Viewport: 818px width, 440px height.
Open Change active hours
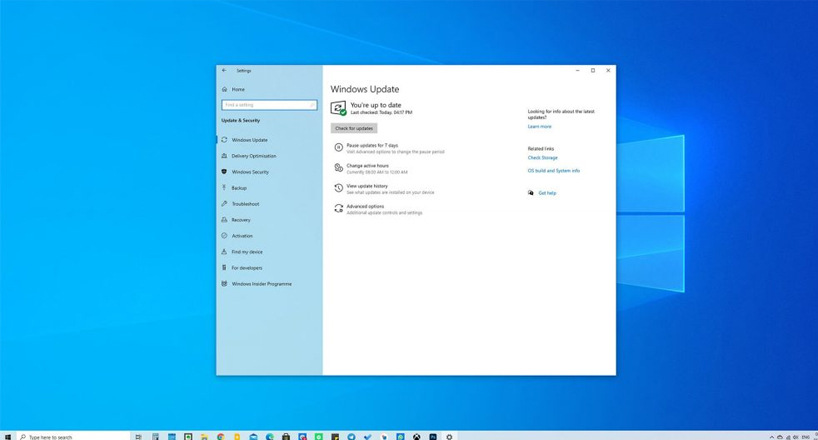(x=371, y=169)
